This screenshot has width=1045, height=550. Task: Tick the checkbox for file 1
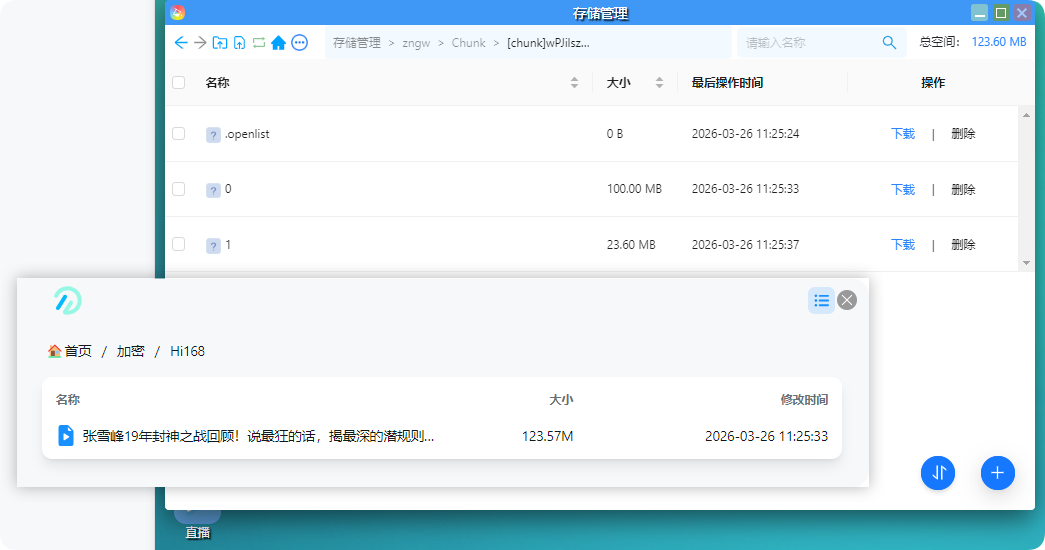[x=179, y=244]
